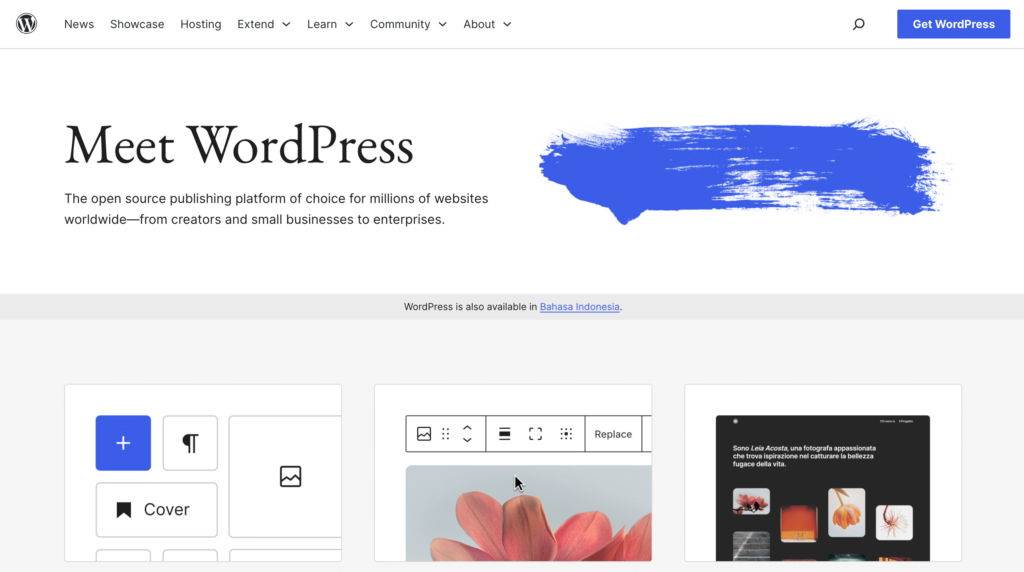Click the blue plus add-block button
The image size is (1024, 572).
pos(123,443)
